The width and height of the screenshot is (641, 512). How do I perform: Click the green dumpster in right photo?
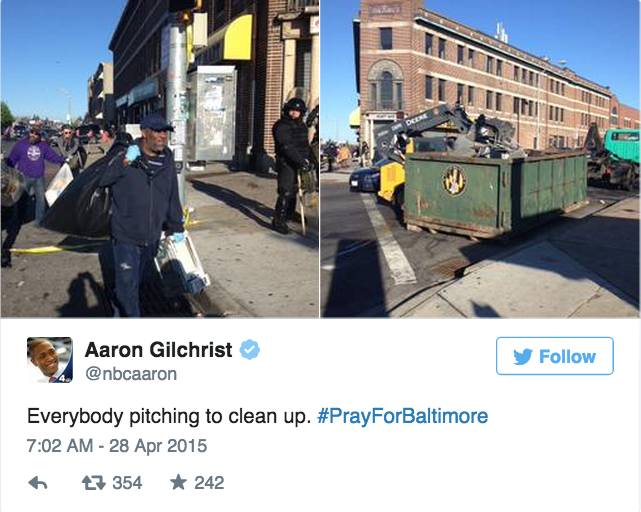pyautogui.click(x=496, y=194)
